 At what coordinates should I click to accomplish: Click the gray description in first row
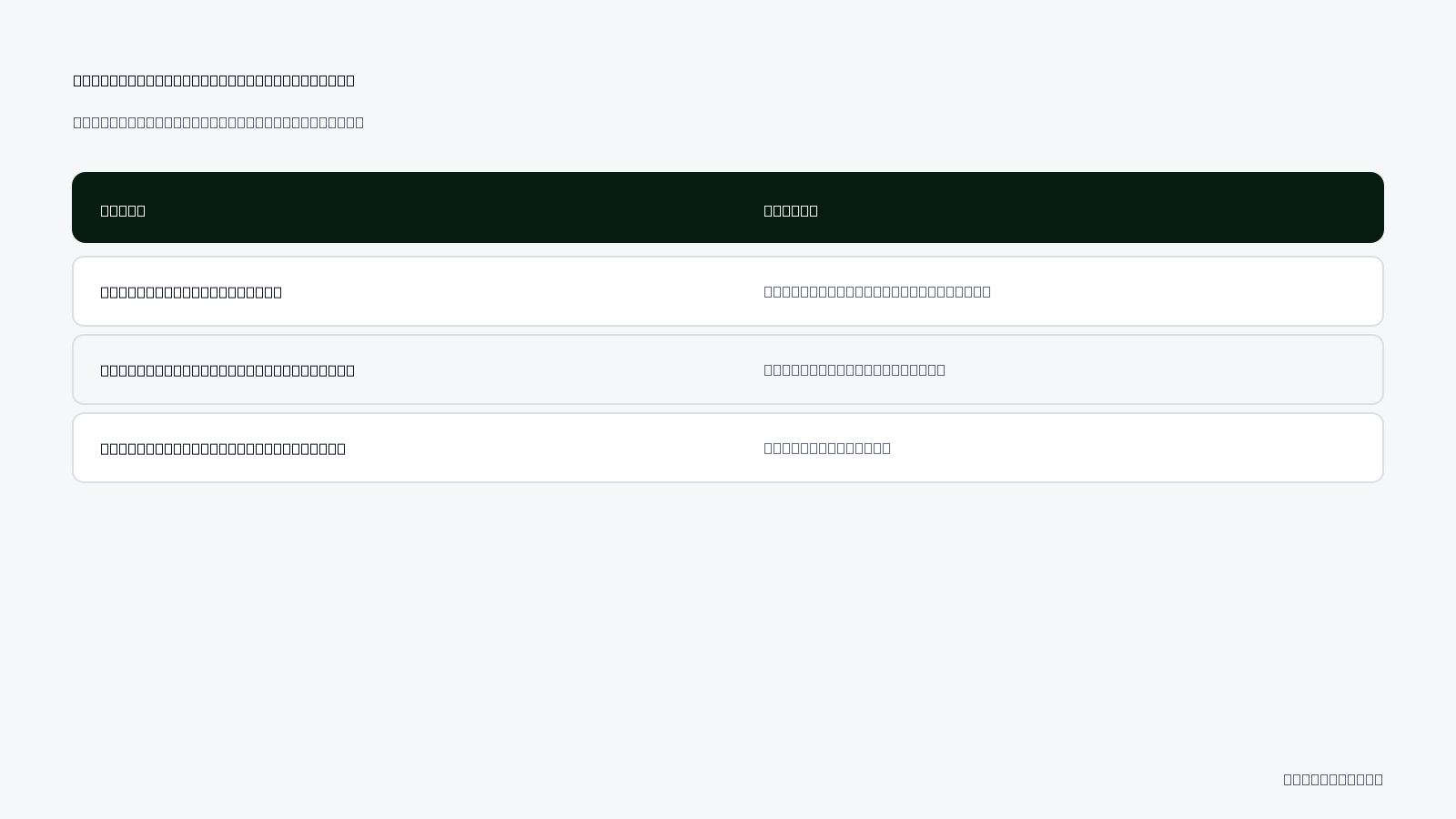point(877,291)
